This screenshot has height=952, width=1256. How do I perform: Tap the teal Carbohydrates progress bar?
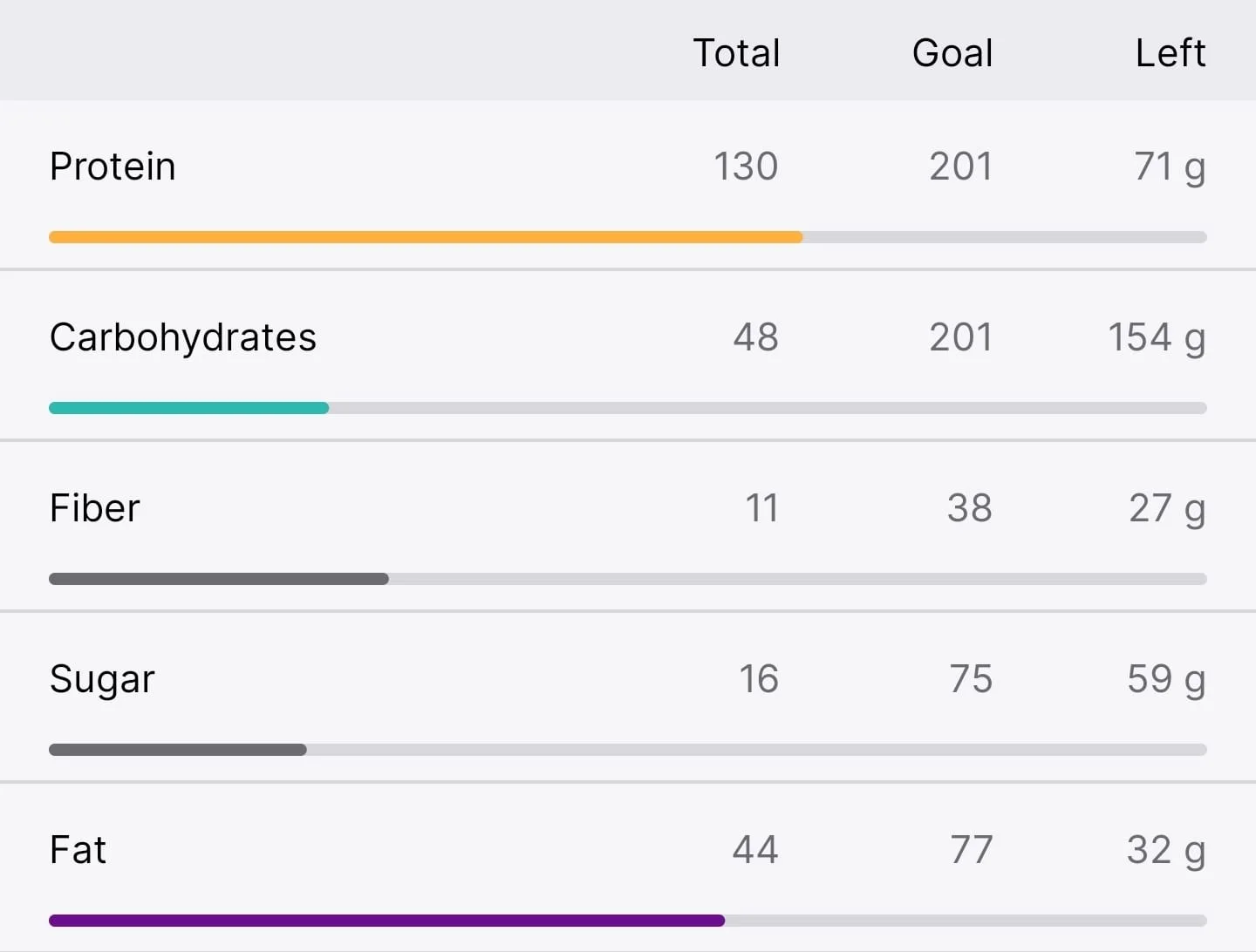coord(628,408)
